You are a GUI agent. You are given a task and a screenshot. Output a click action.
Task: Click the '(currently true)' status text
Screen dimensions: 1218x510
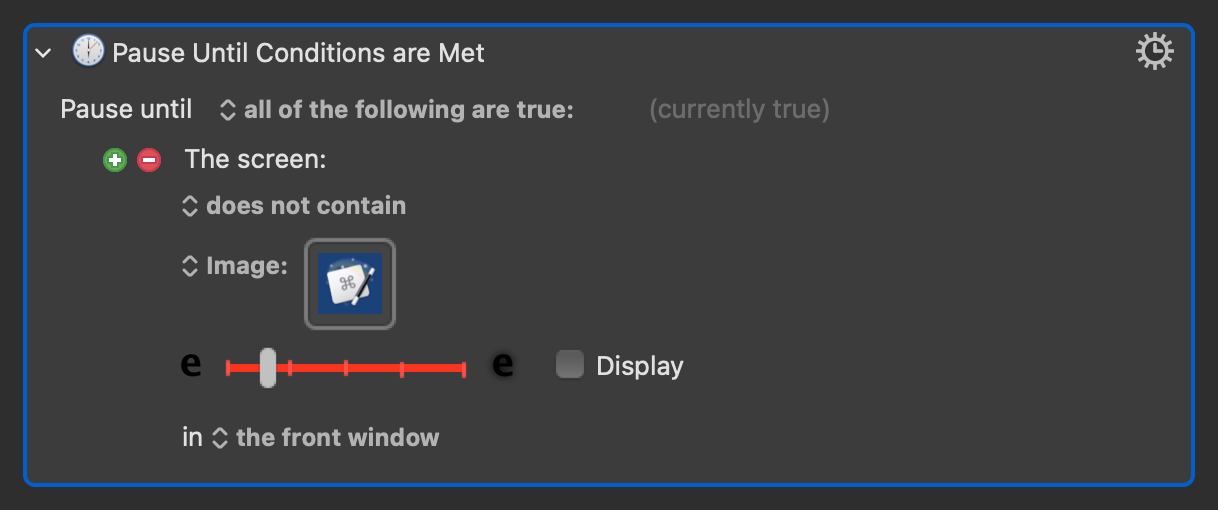click(739, 110)
